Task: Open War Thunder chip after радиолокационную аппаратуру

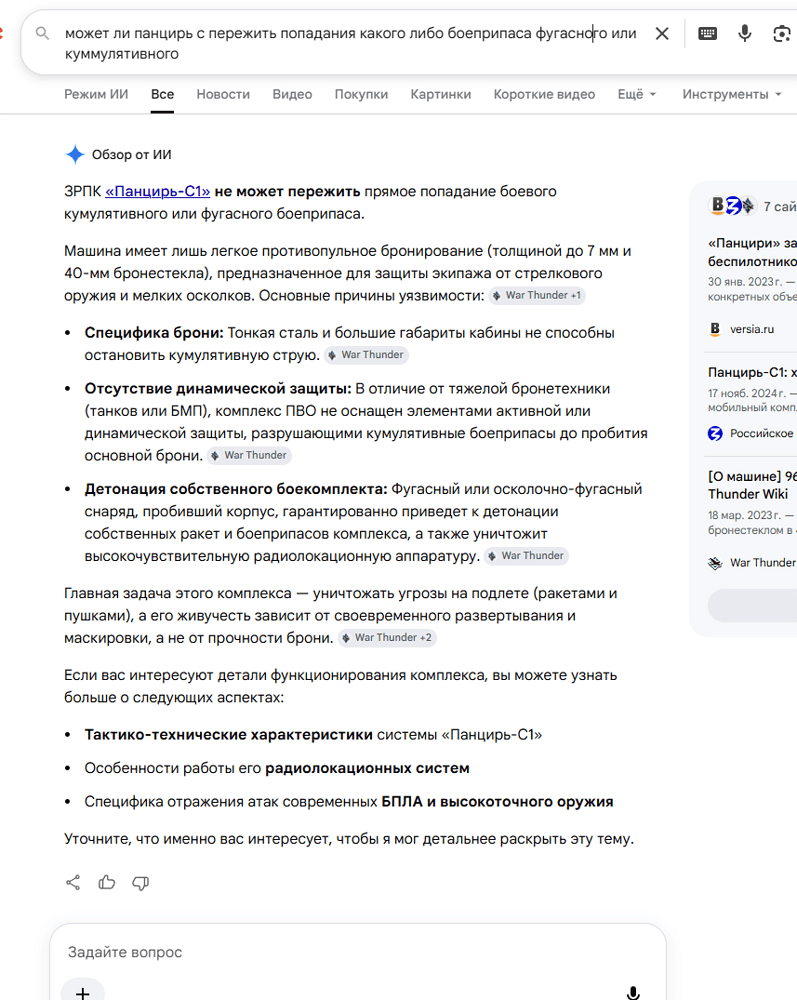Action: pos(526,555)
